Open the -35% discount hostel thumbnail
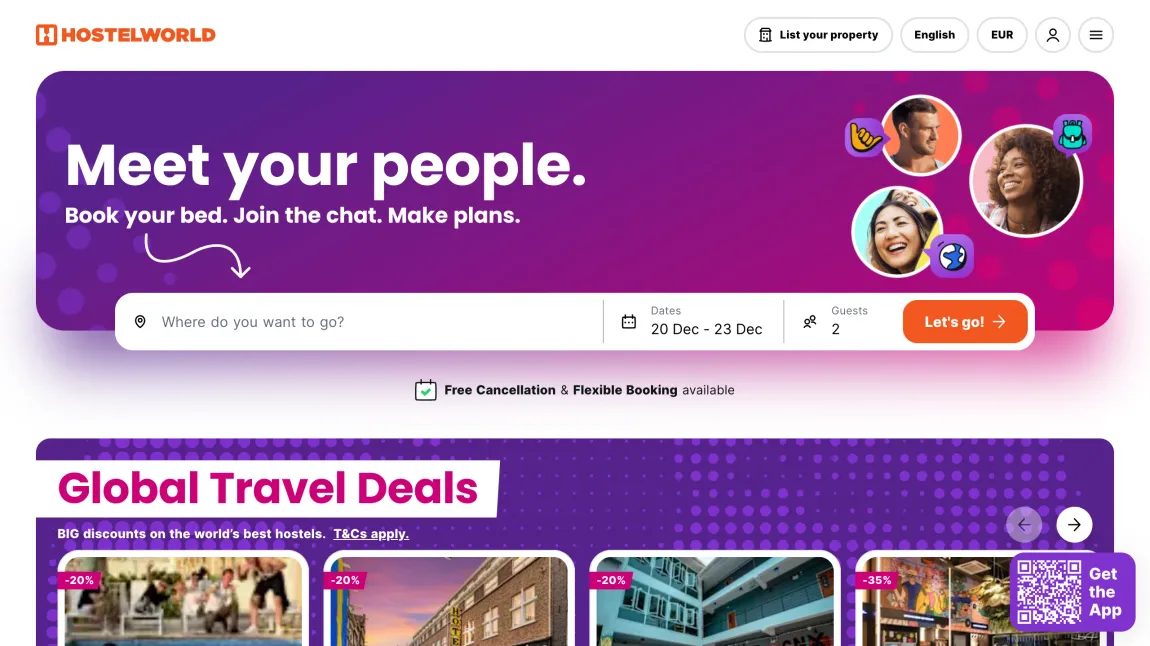This screenshot has width=1150, height=646. (x=931, y=601)
